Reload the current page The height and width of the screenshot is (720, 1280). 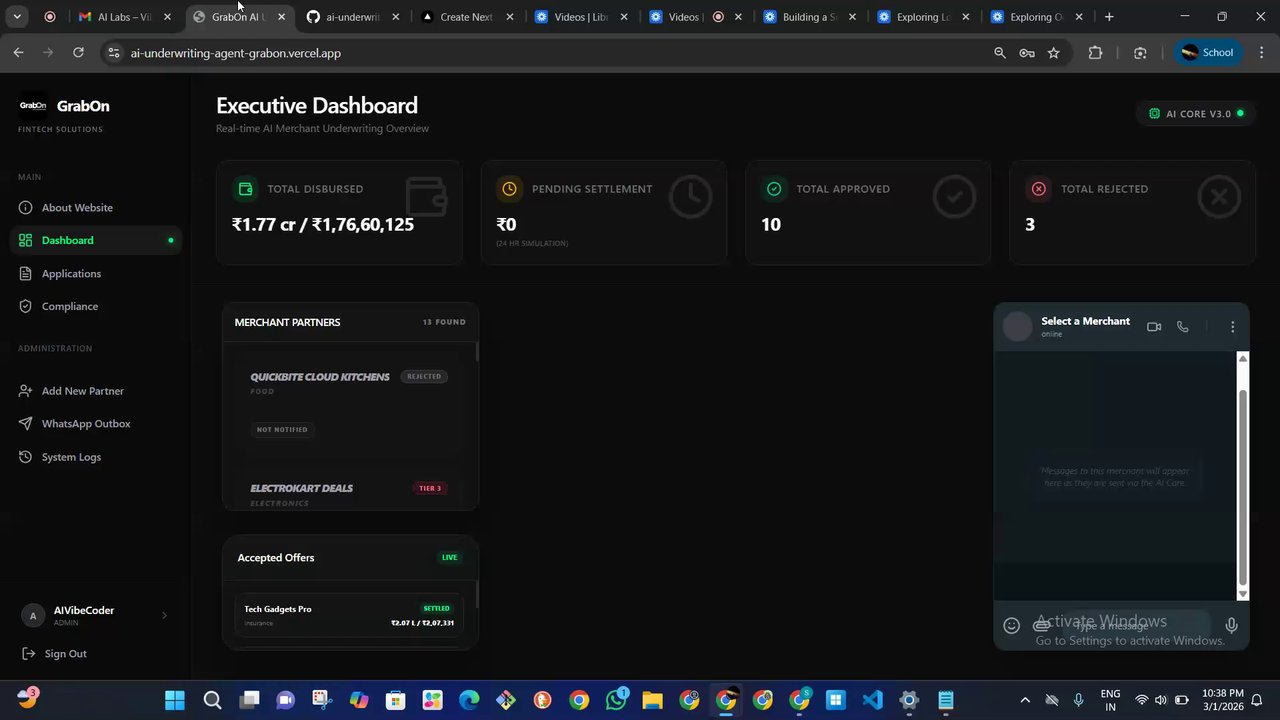pyautogui.click(x=78, y=53)
